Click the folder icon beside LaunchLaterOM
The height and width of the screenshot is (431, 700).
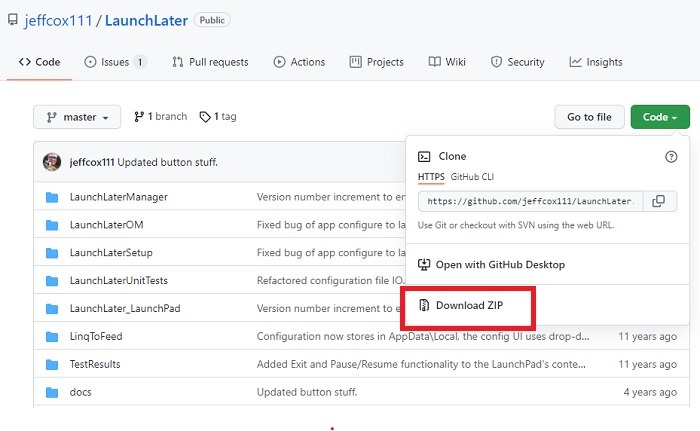52,225
